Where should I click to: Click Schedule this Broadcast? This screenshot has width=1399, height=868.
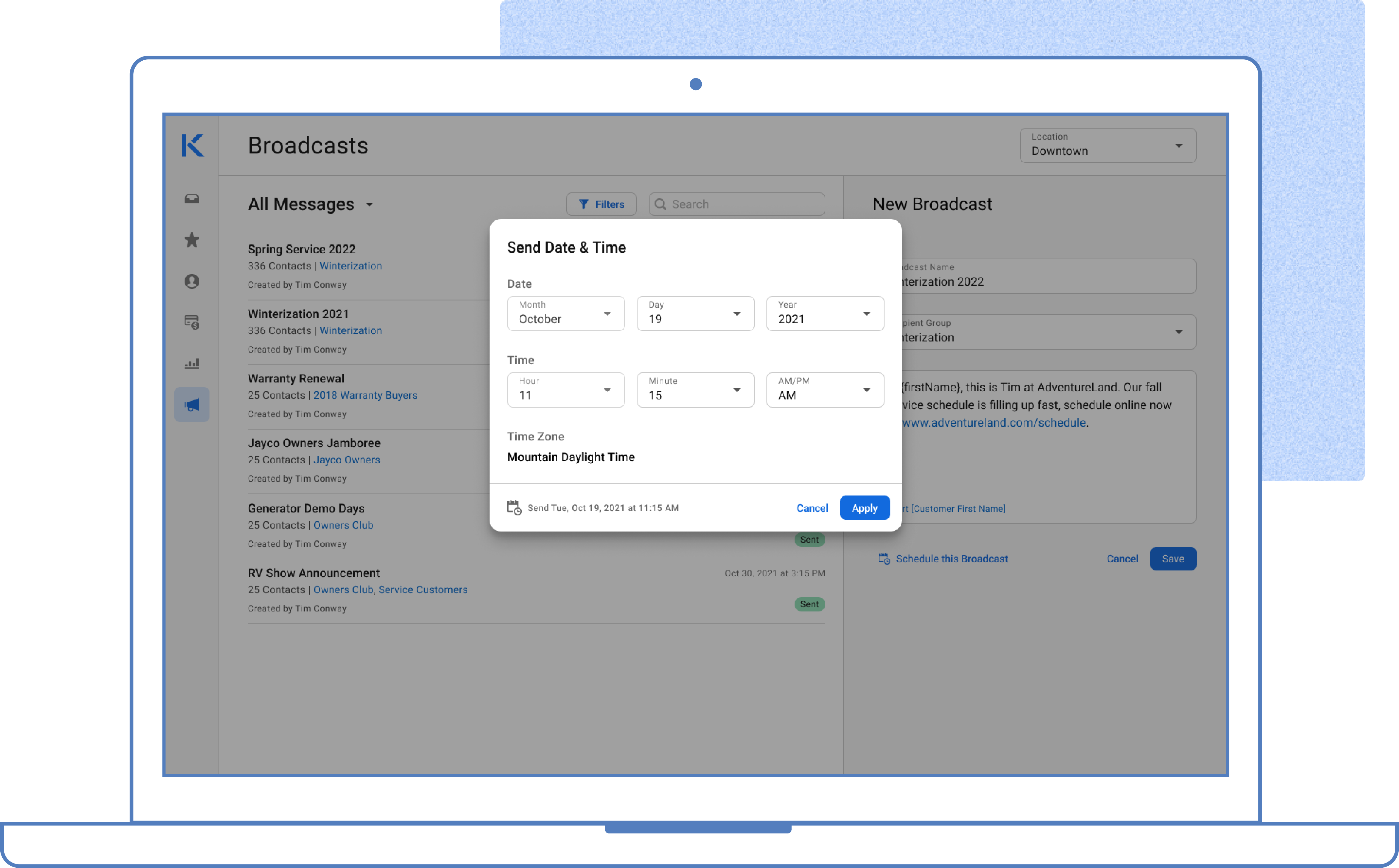(952, 558)
